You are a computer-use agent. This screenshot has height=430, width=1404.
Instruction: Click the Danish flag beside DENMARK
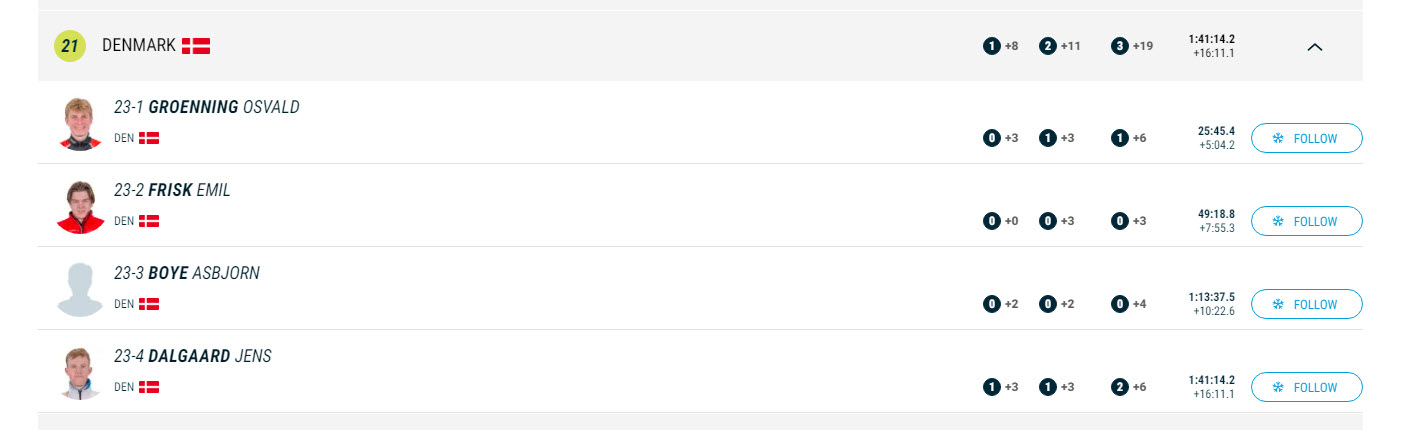click(x=196, y=46)
